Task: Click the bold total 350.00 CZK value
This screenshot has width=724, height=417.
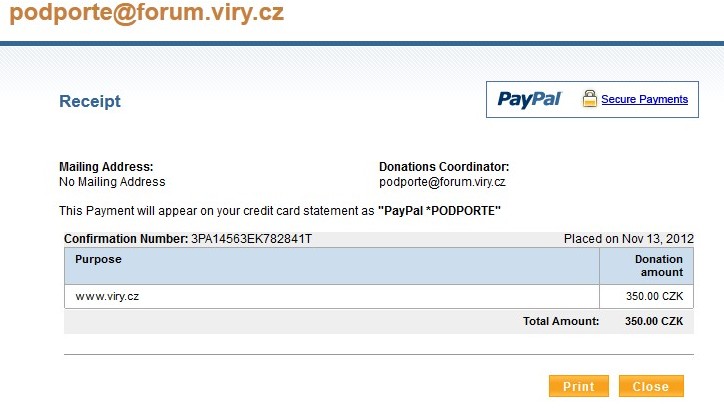Action: click(x=653, y=321)
